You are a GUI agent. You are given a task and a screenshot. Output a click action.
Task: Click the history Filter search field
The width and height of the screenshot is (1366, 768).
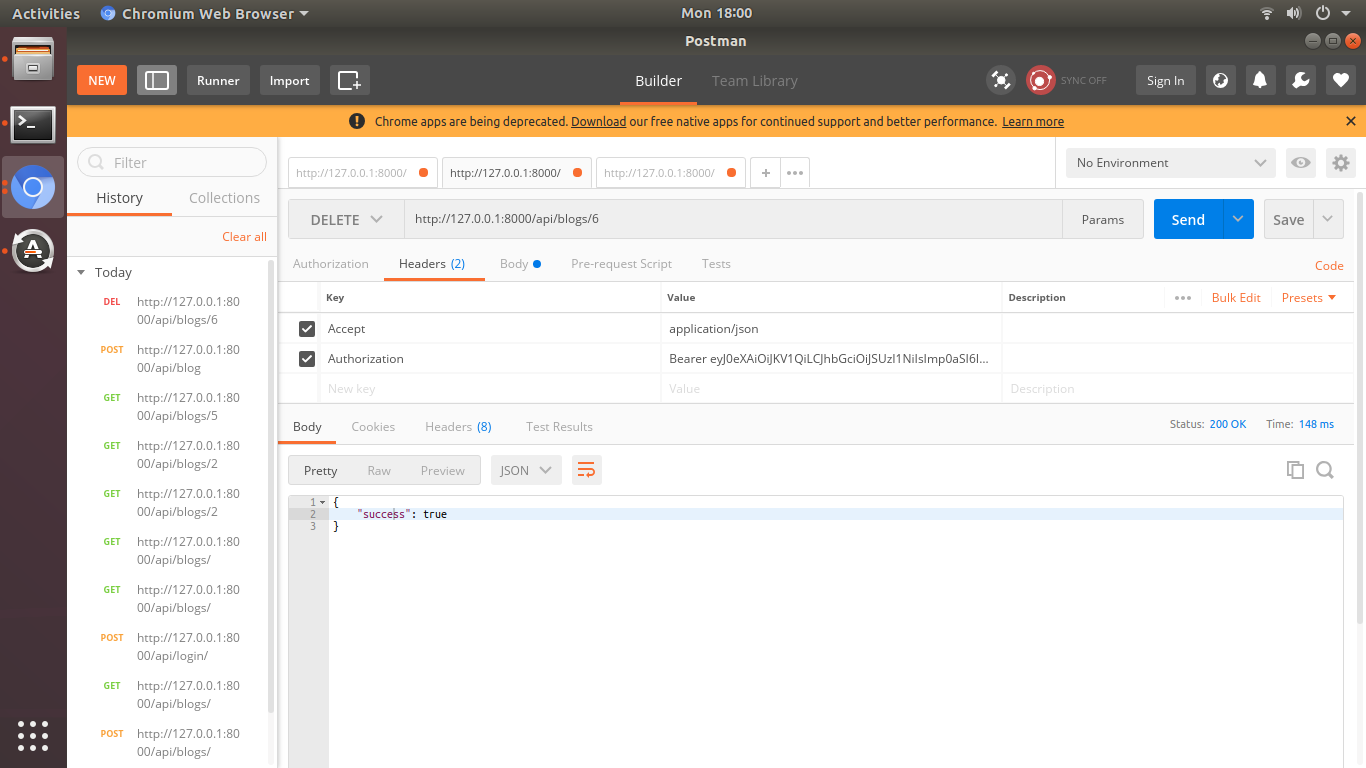tap(172, 162)
